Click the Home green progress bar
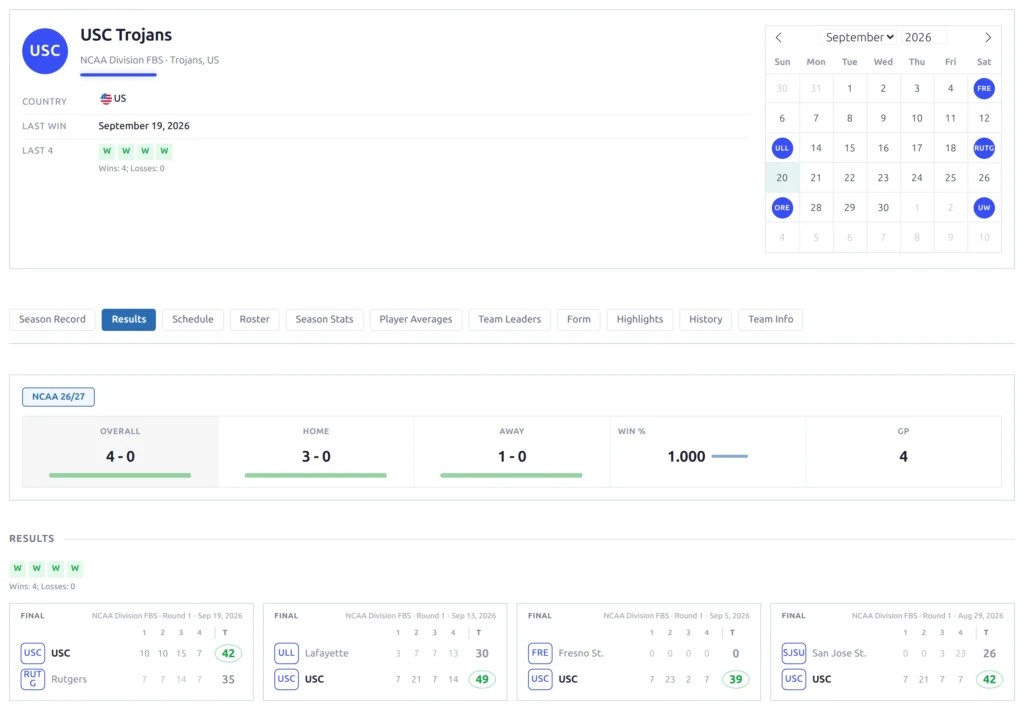 click(315, 476)
